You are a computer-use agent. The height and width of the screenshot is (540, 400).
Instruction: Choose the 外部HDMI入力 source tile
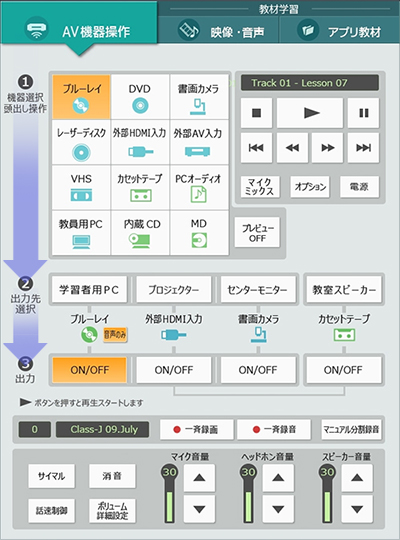[140, 142]
